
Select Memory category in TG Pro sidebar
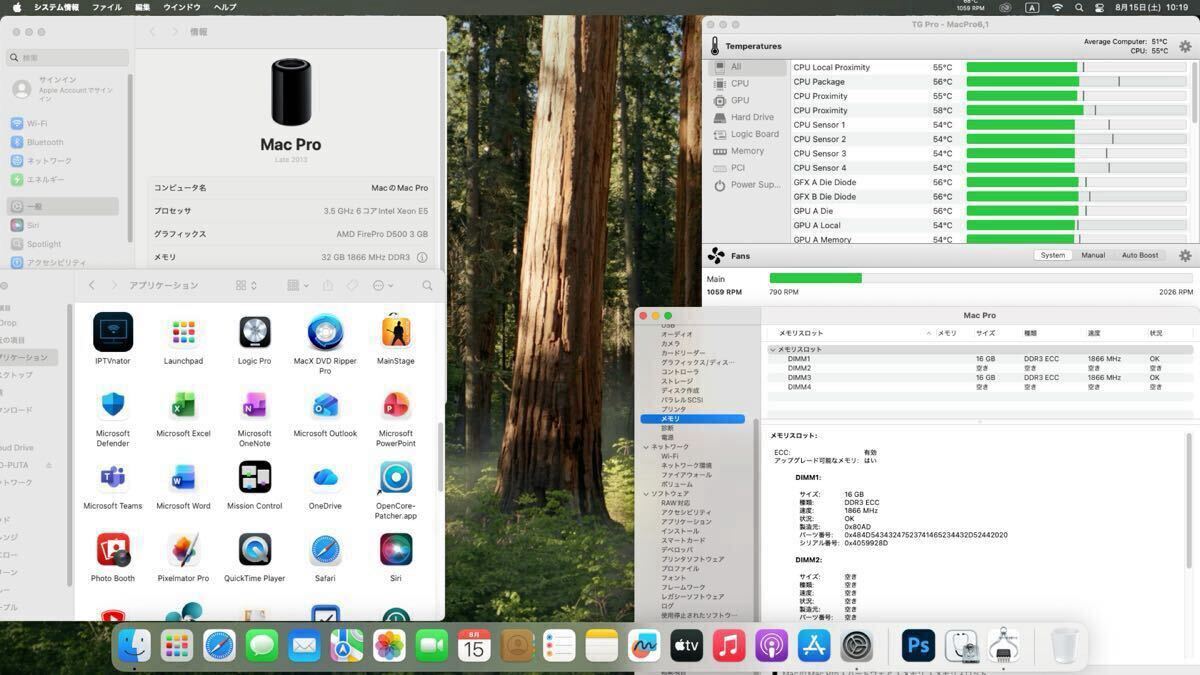point(747,151)
